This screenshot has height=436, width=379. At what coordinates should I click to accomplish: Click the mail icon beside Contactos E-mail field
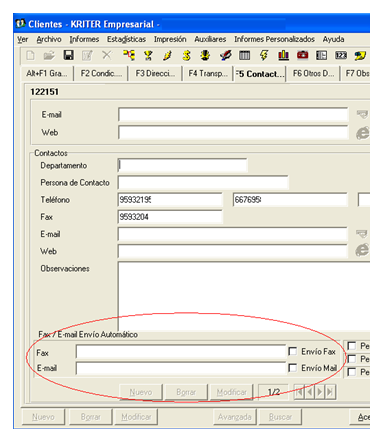[361, 234]
